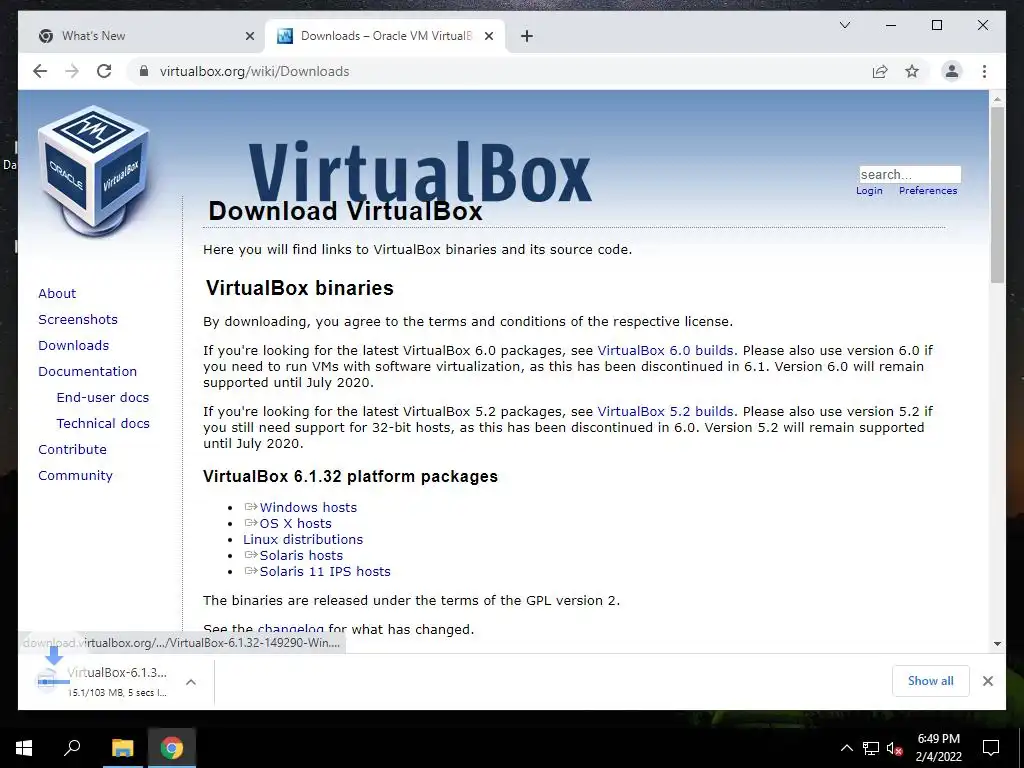1024x768 pixels.
Task: Click the padlock site info icon
Action: pos(144,71)
